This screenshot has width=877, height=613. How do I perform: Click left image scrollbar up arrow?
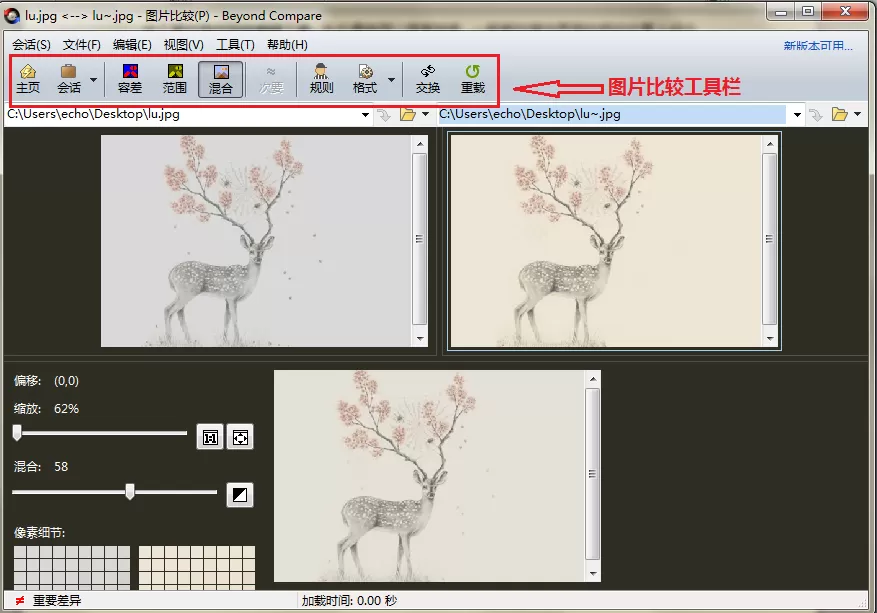[x=420, y=144]
